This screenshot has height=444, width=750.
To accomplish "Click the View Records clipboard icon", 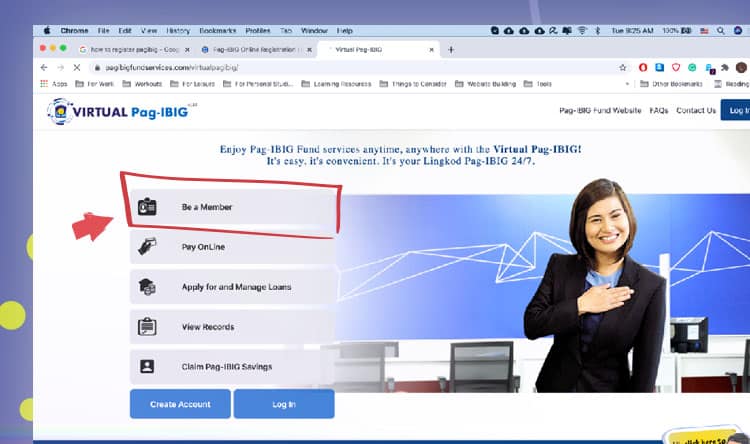I will [147, 326].
